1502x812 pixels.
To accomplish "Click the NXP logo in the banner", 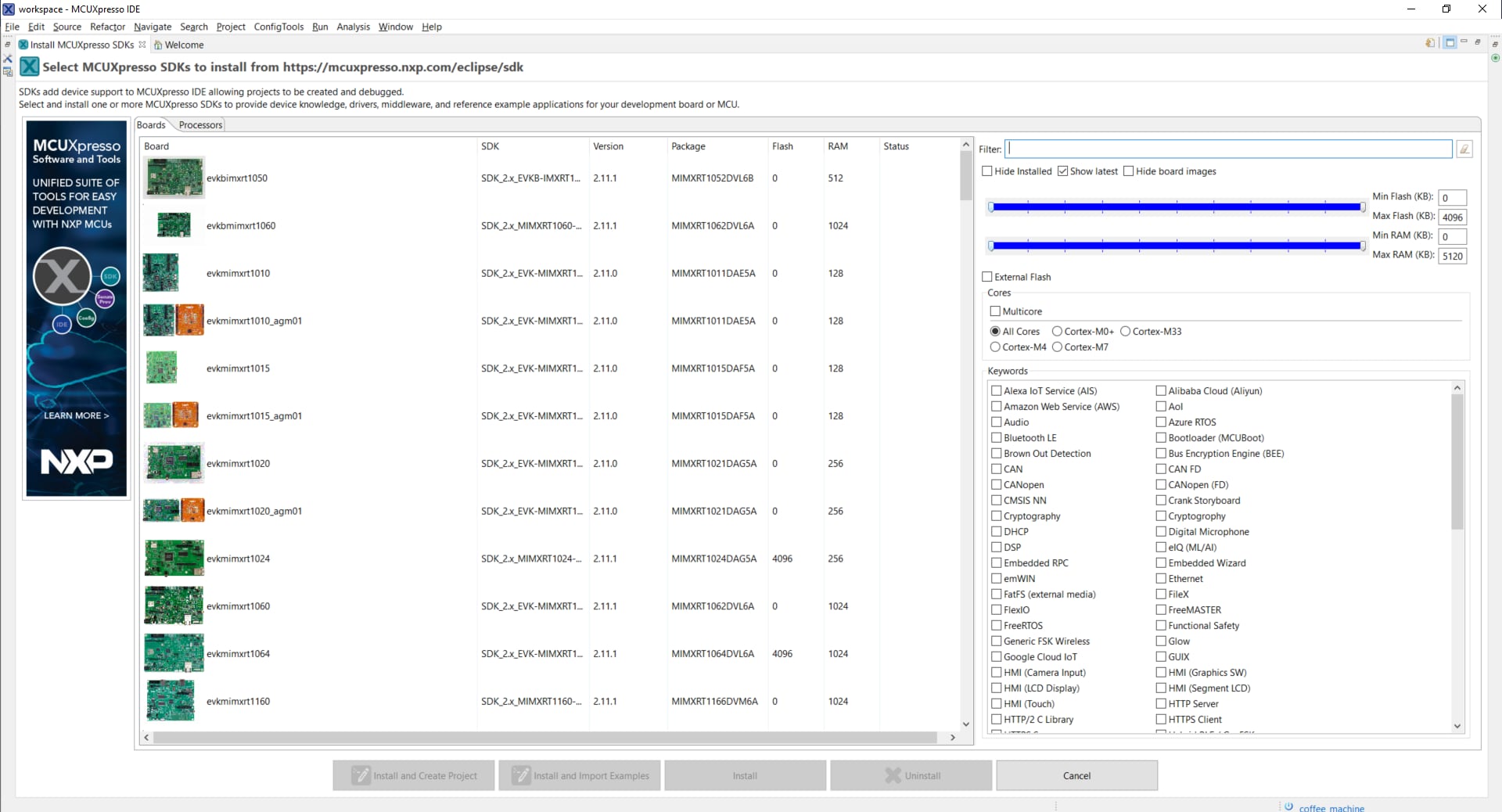I will 76,461.
